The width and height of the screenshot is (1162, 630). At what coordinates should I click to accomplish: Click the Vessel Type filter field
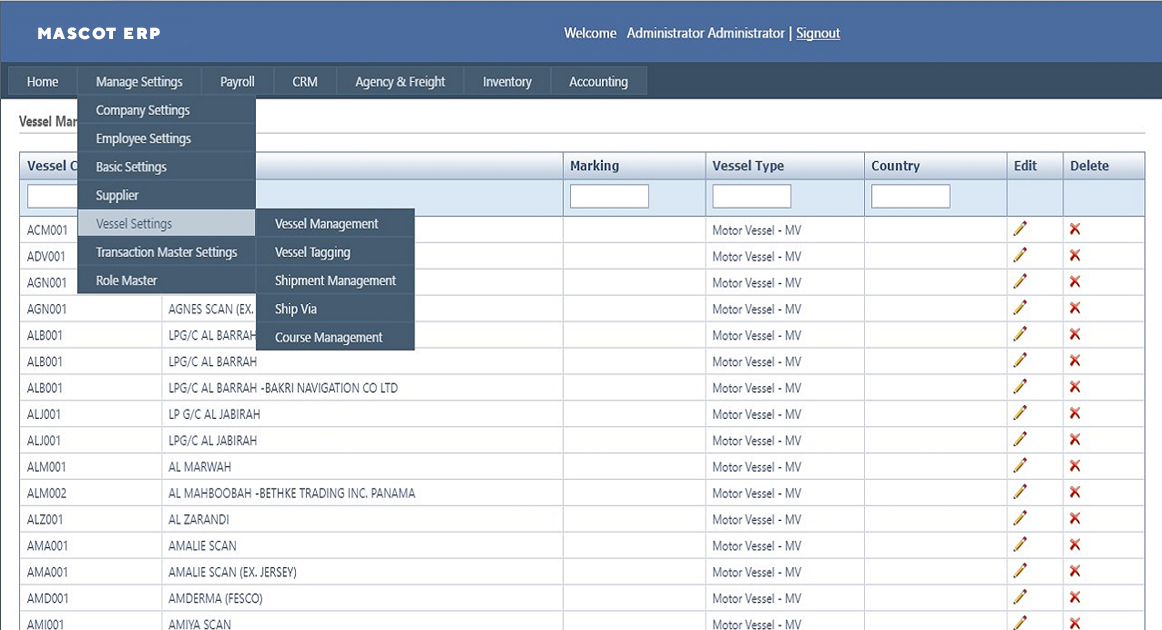(751, 196)
